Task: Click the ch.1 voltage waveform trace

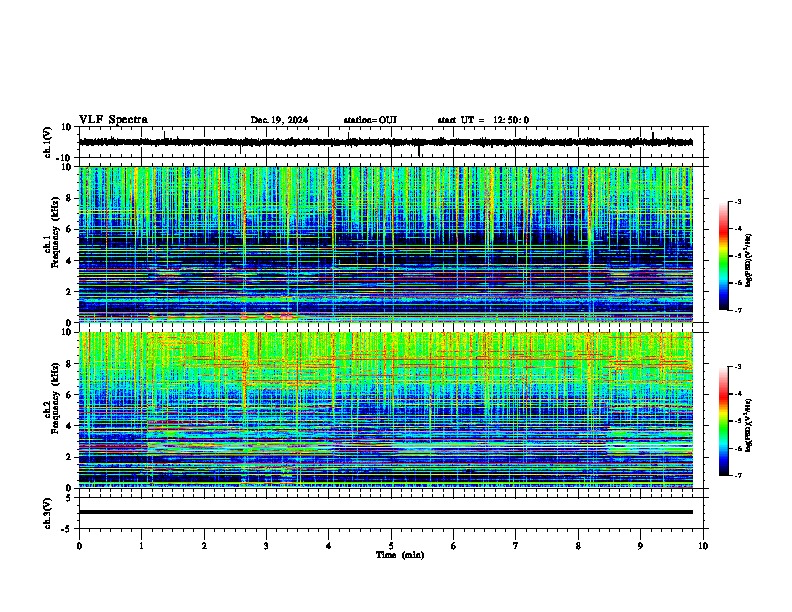Action: click(386, 142)
